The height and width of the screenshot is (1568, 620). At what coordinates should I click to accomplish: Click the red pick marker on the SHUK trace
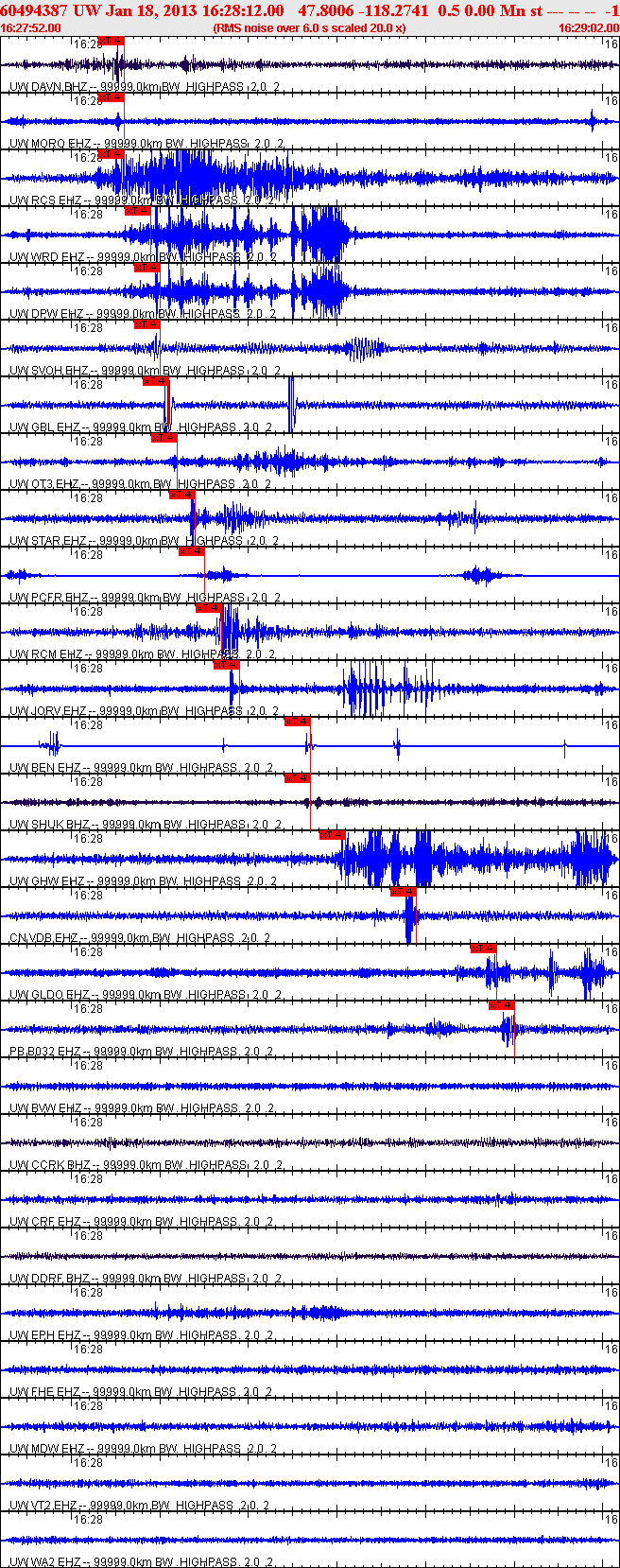[298, 778]
